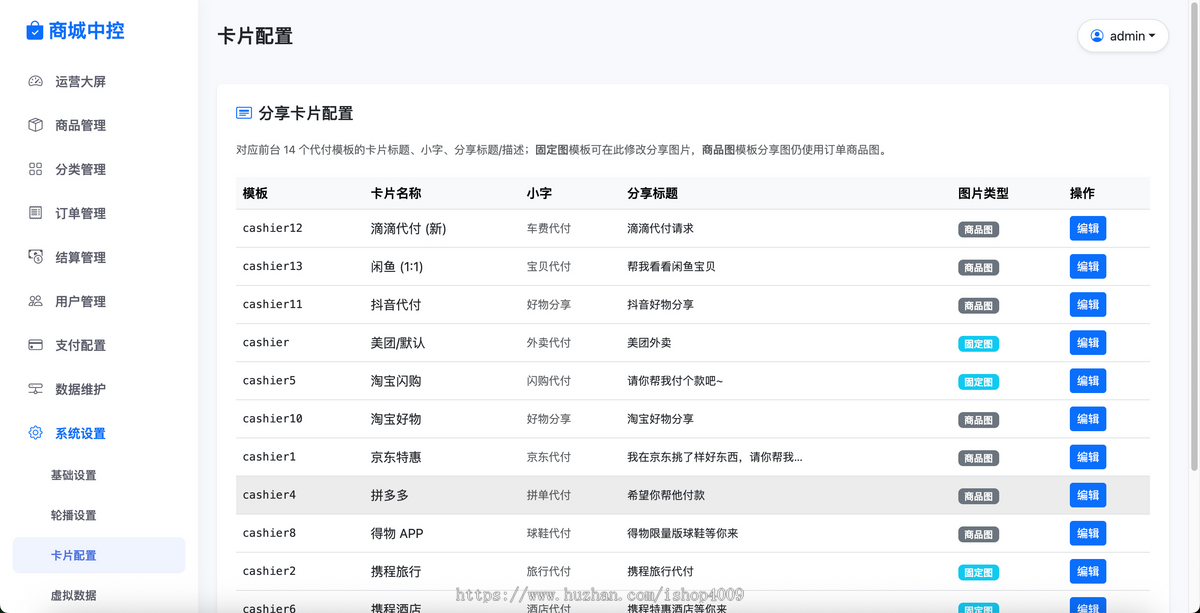Viewport: 1200px width, 613px height.
Task: Click the 商城中控 brand title
Action: coord(87,31)
